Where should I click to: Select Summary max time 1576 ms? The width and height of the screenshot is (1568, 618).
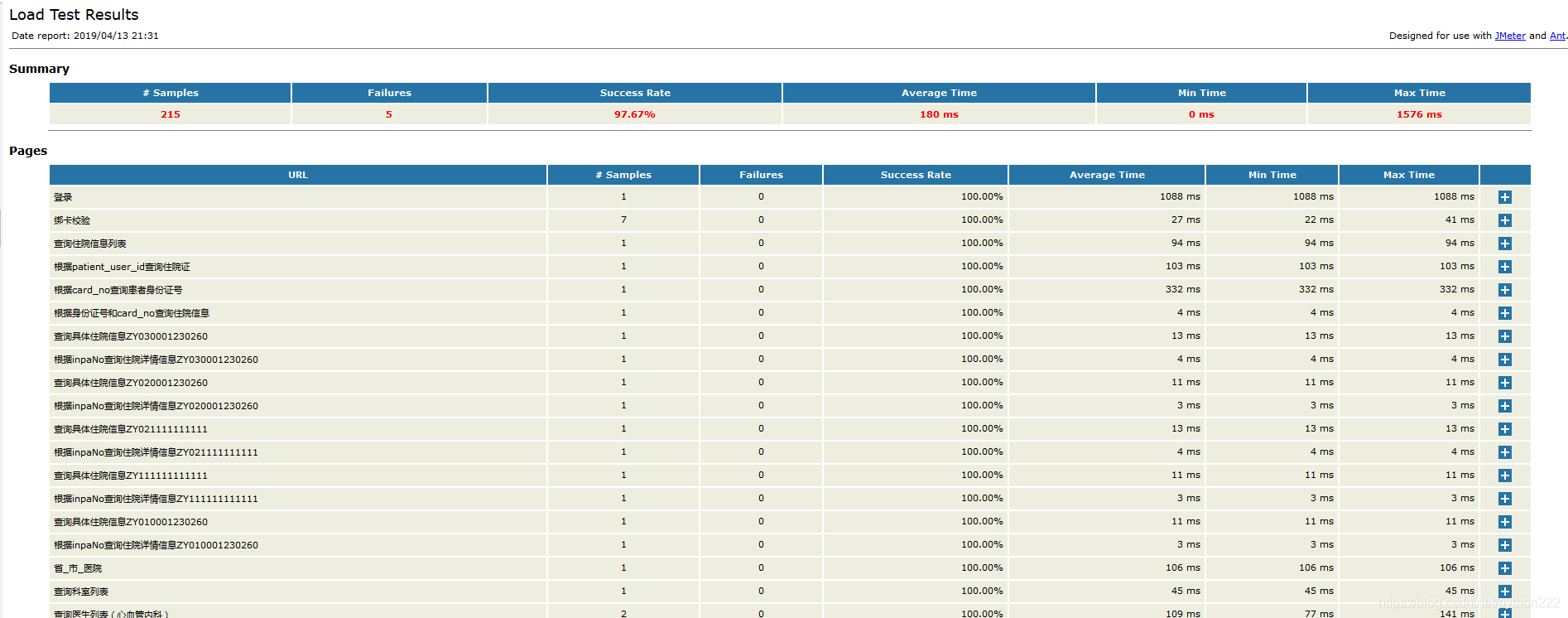pos(1419,114)
